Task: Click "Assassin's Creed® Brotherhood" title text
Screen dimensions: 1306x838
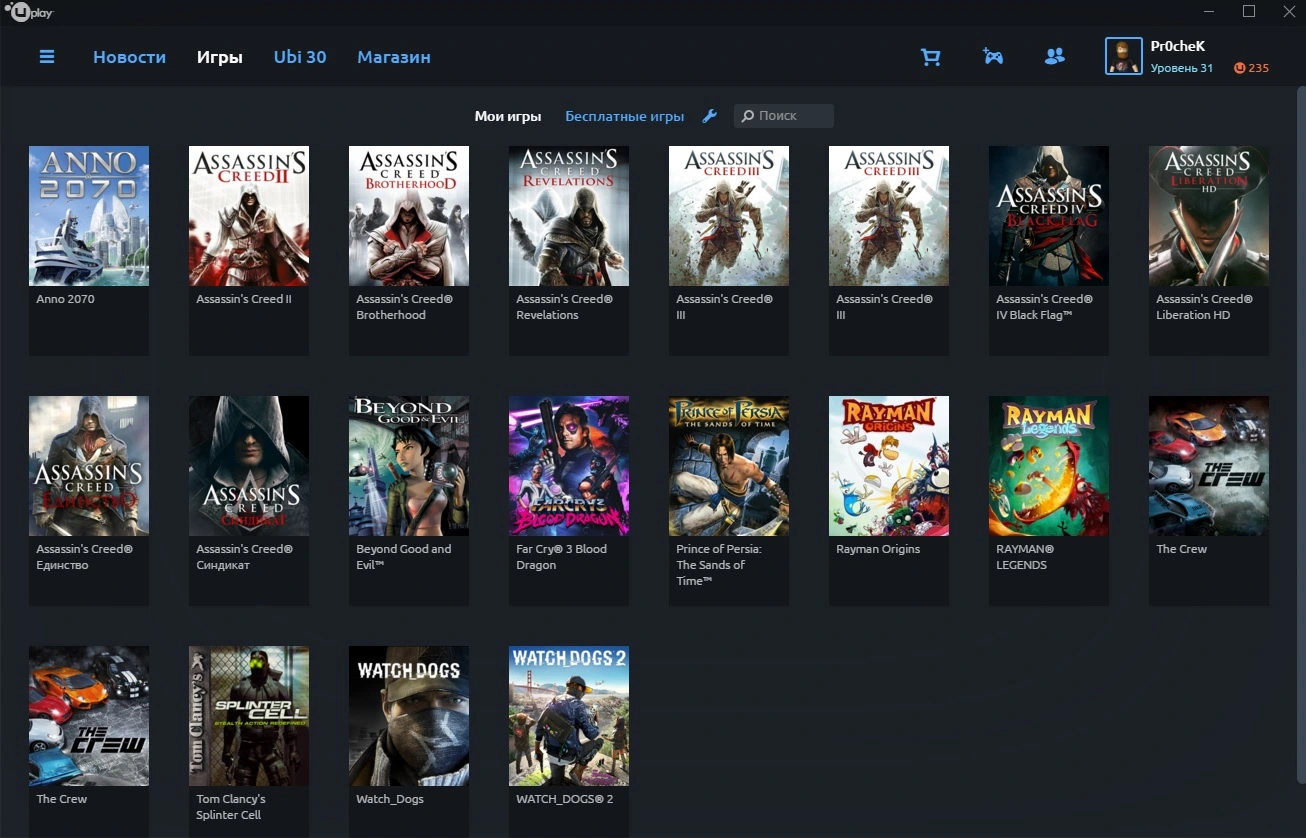Action: pyautogui.click(x=405, y=307)
